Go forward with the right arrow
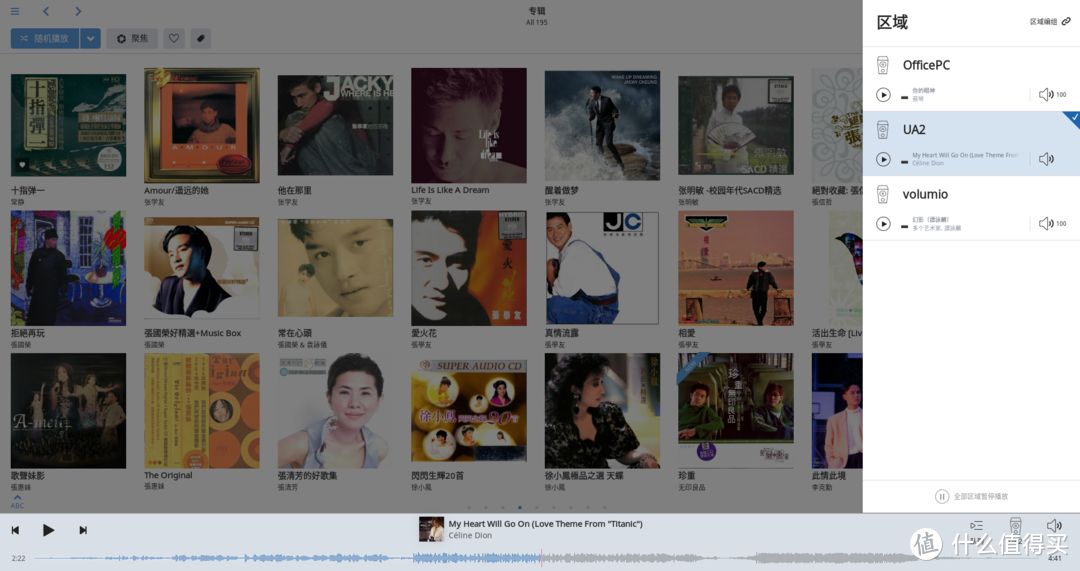 [x=78, y=11]
